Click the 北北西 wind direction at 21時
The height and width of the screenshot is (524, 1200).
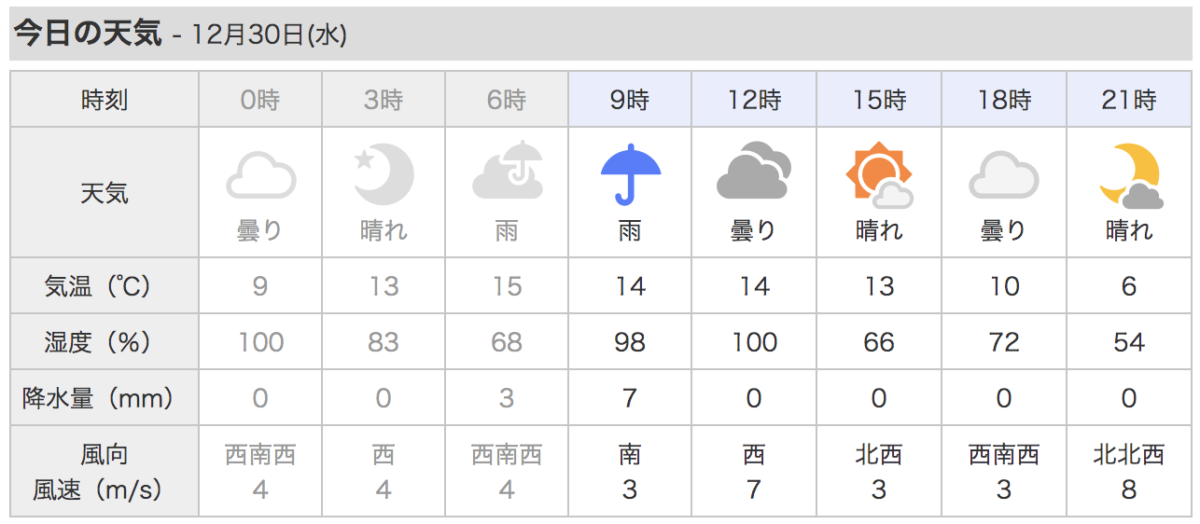tap(1128, 456)
